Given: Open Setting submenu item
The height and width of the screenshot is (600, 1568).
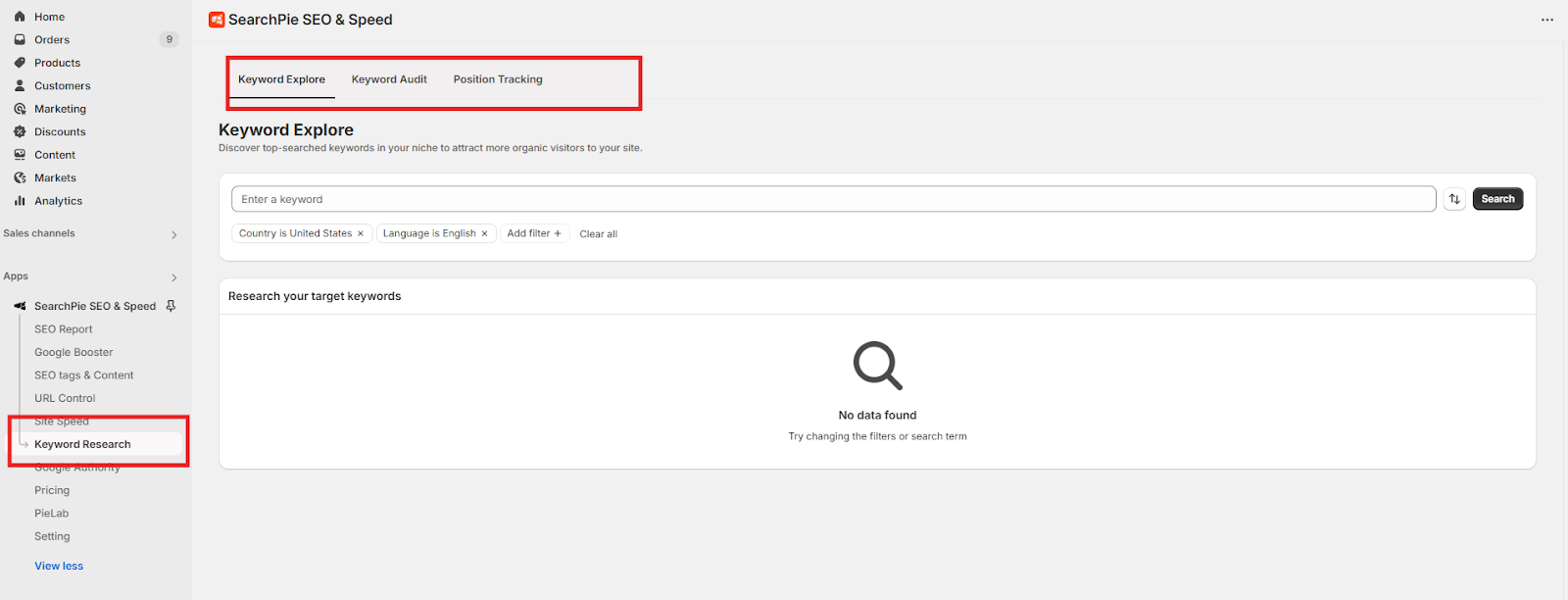Looking at the screenshot, I should [52, 536].
